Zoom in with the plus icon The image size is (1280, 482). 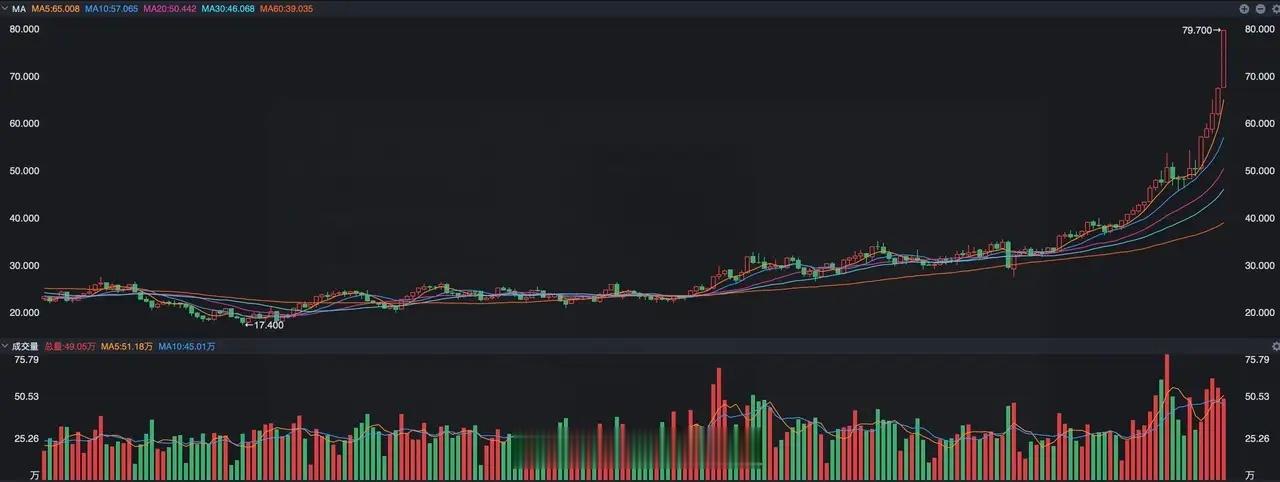1245,8
